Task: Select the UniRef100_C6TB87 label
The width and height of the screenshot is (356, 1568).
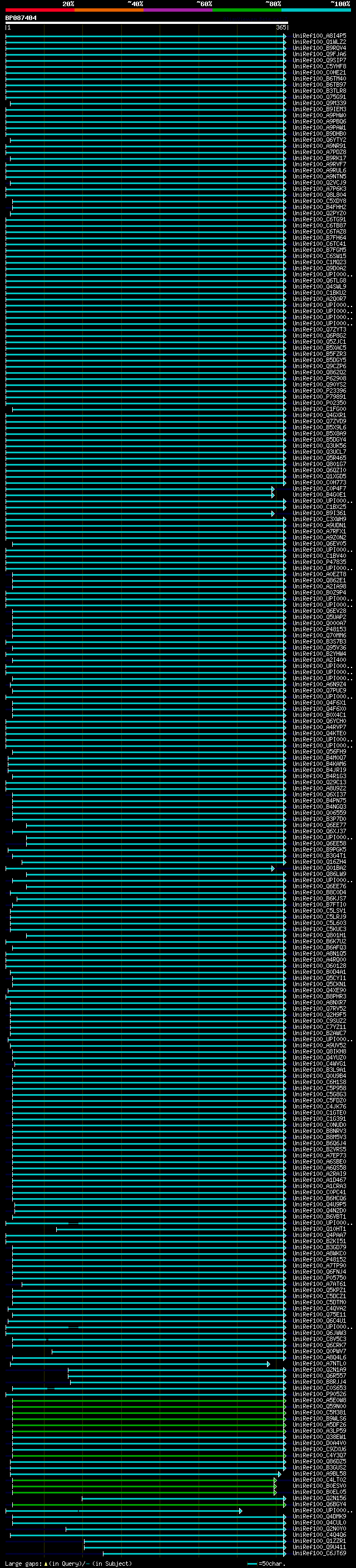Action: pyautogui.click(x=319, y=225)
